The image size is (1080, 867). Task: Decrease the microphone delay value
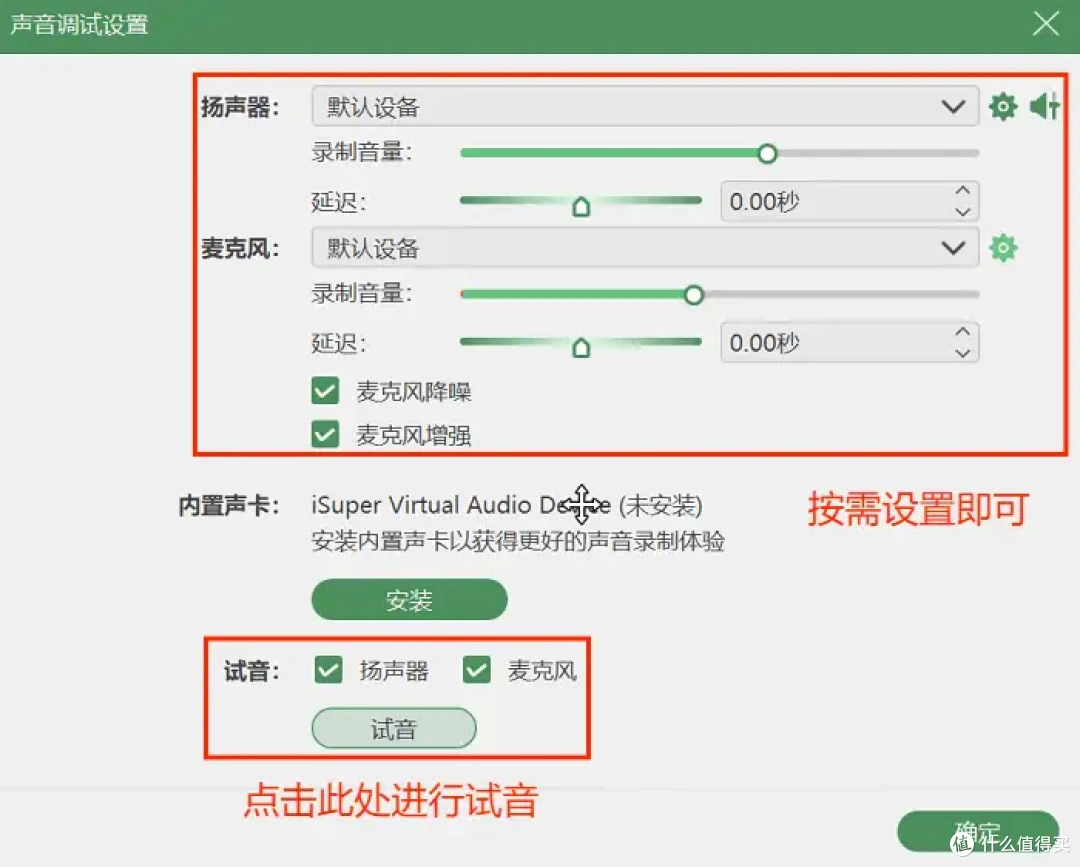point(962,353)
